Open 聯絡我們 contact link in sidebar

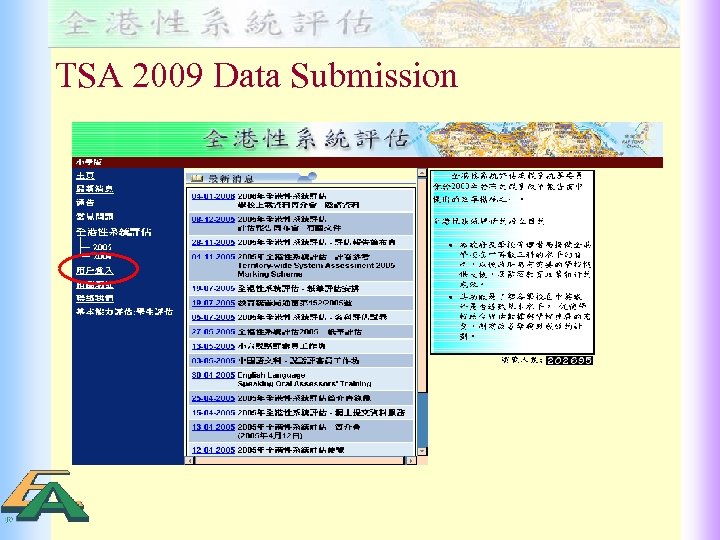click(95, 298)
